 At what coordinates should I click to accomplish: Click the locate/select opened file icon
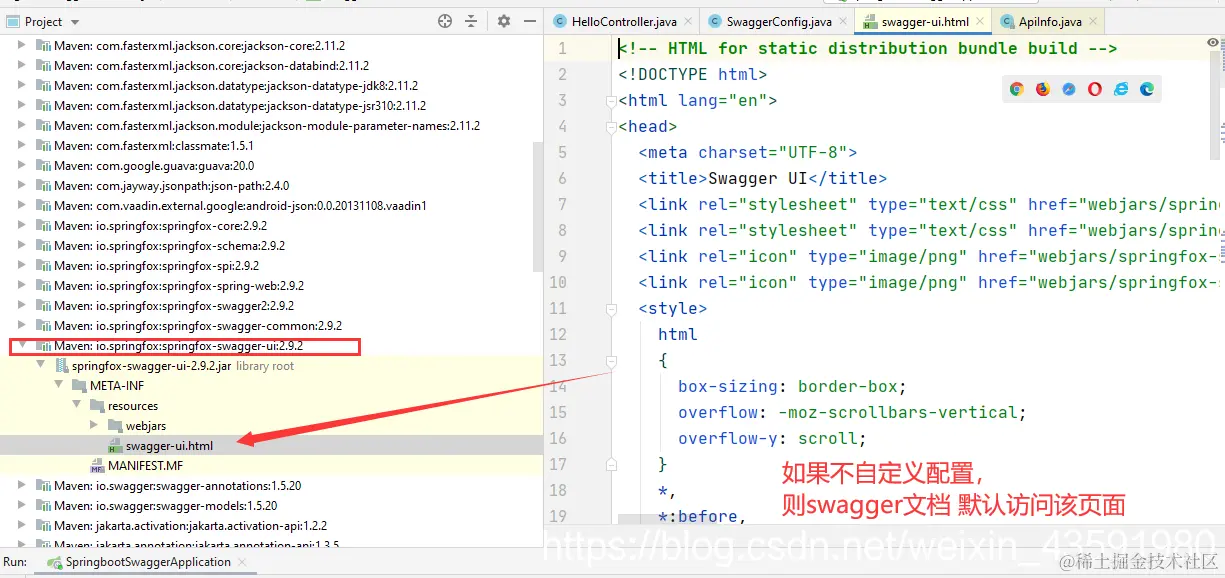point(445,21)
